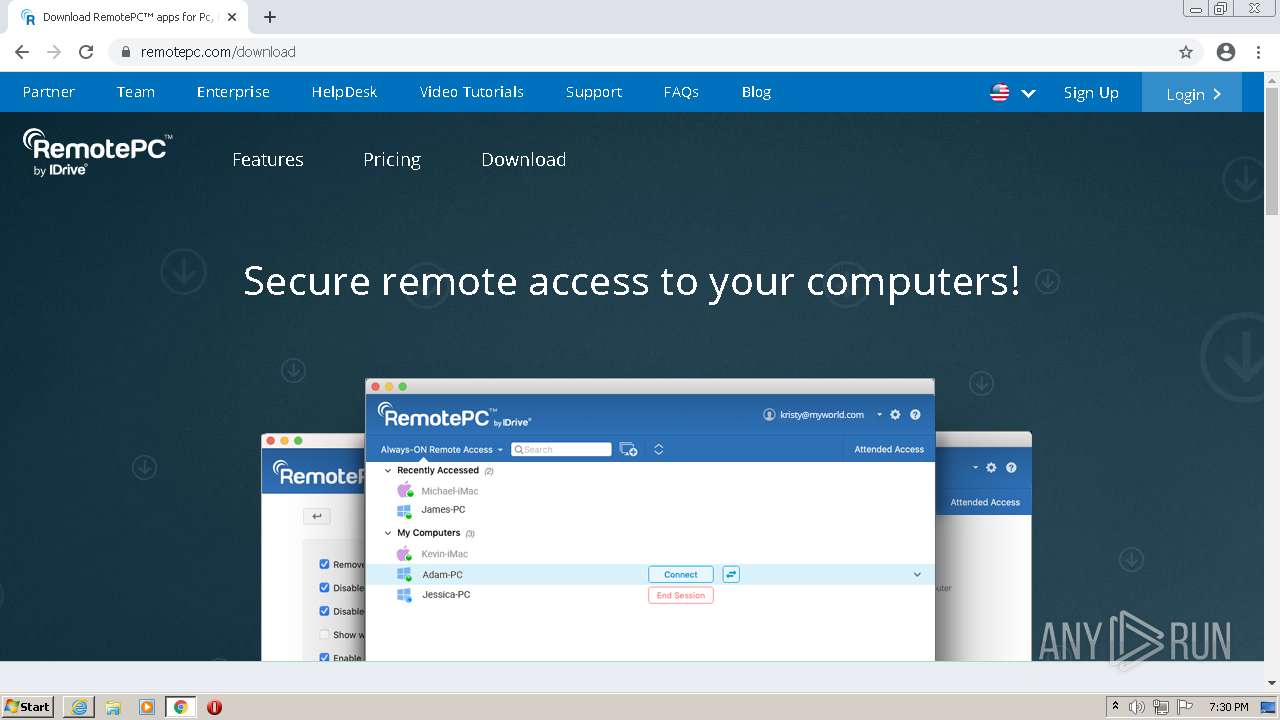This screenshot has height=720, width=1280.
Task: Click the back arrow button in the left window
Action: click(x=316, y=516)
